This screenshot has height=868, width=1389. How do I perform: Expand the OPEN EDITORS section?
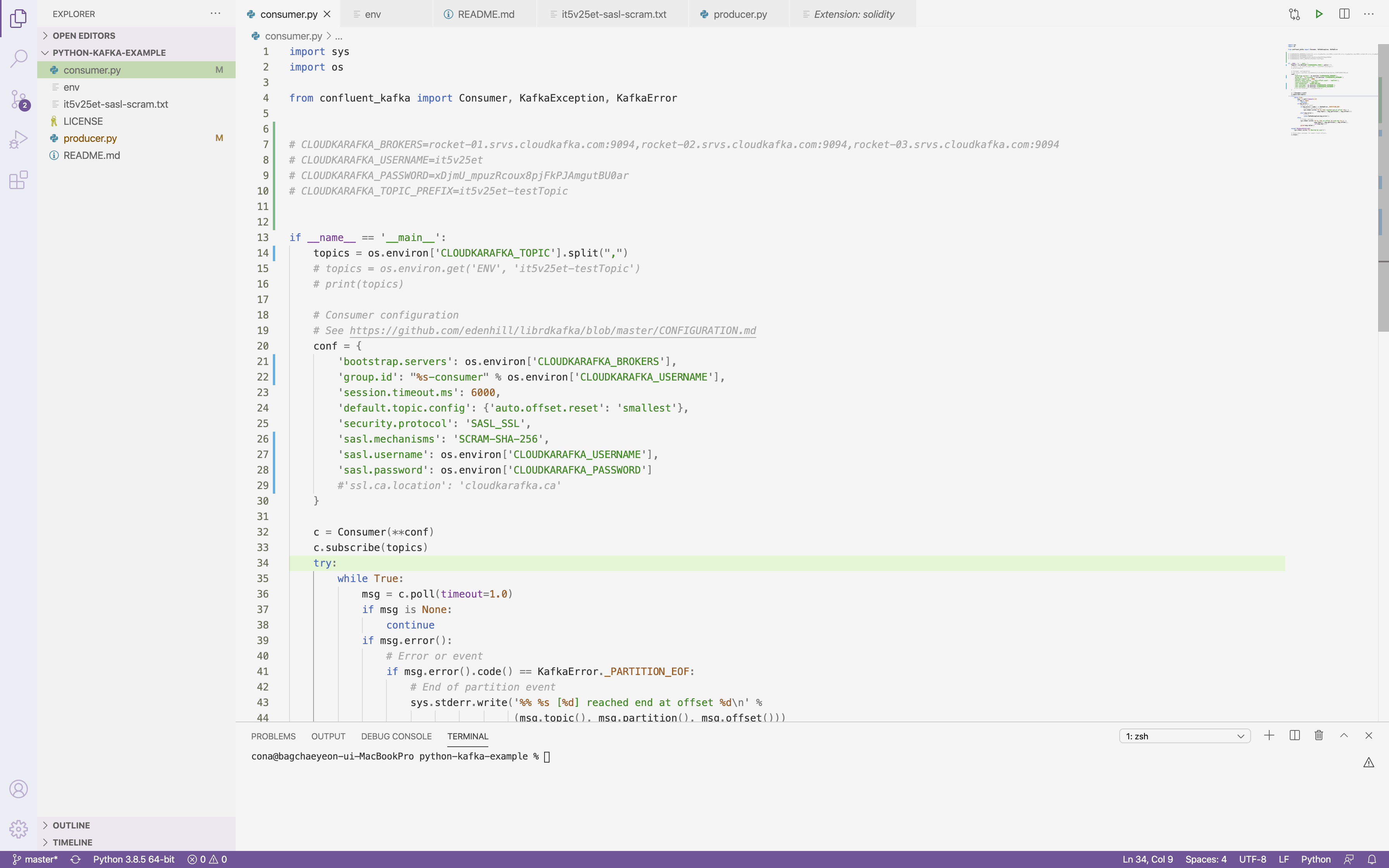pyautogui.click(x=84, y=36)
